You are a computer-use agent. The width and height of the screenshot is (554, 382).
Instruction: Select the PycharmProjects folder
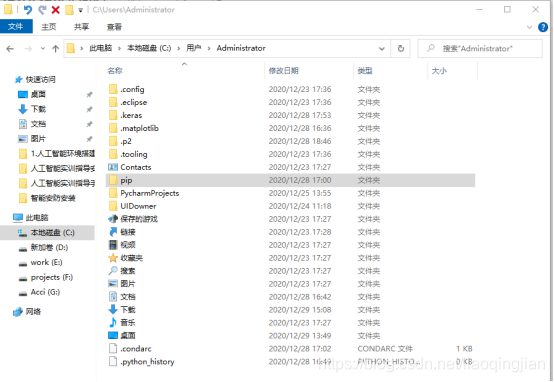pyautogui.click(x=149, y=193)
